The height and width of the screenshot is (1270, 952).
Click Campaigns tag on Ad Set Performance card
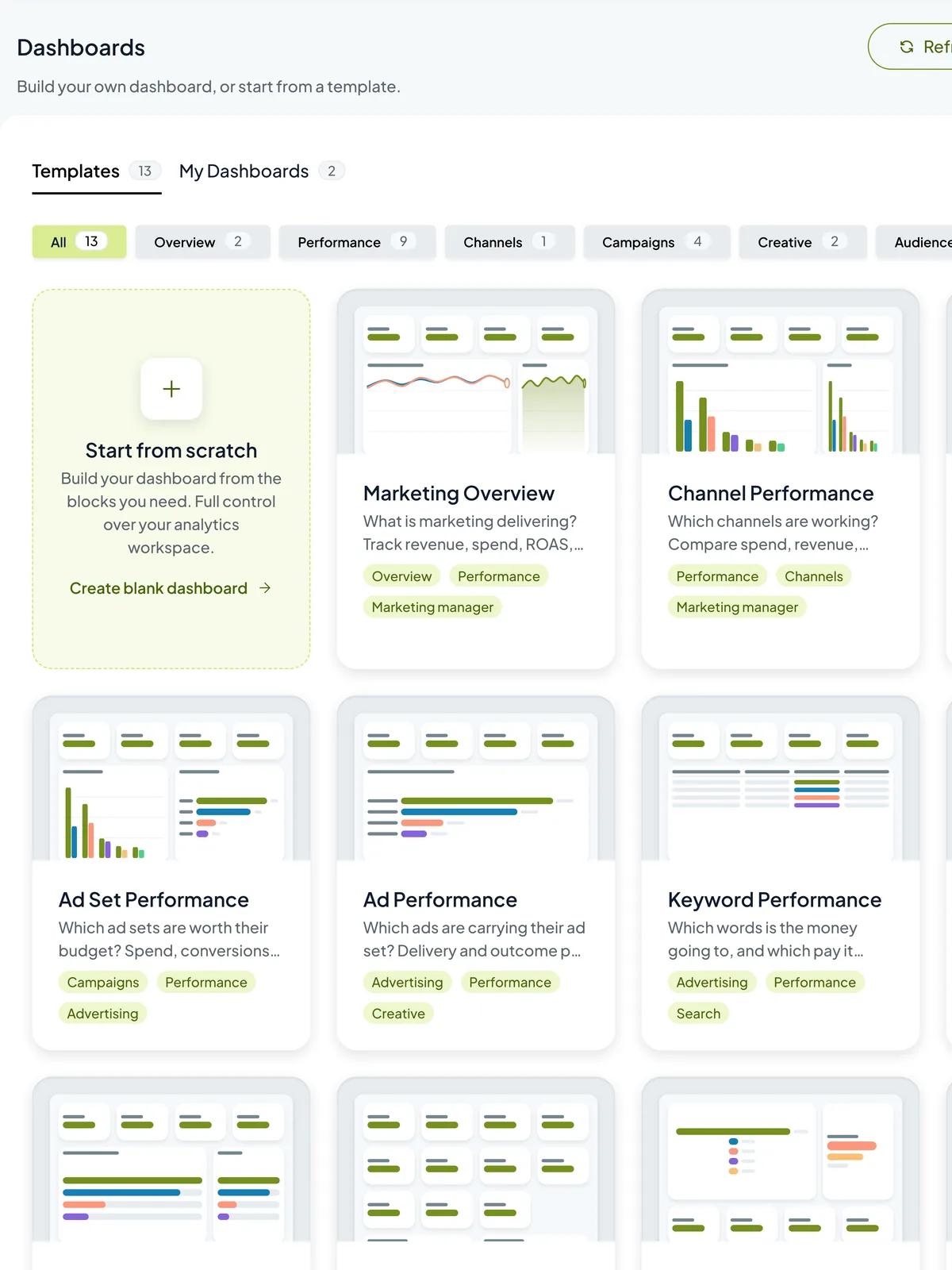point(103,983)
